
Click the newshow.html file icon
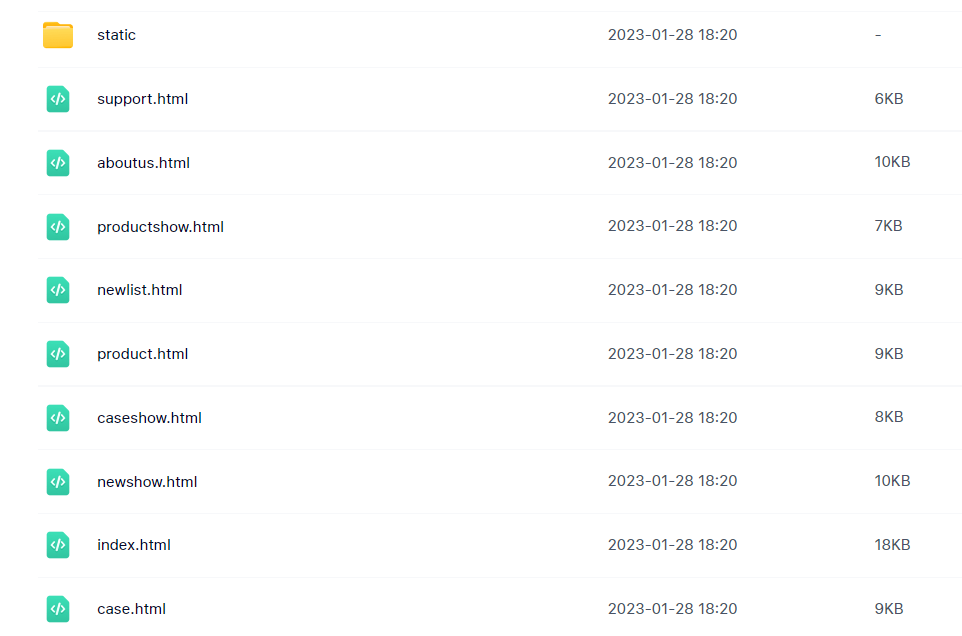point(58,481)
